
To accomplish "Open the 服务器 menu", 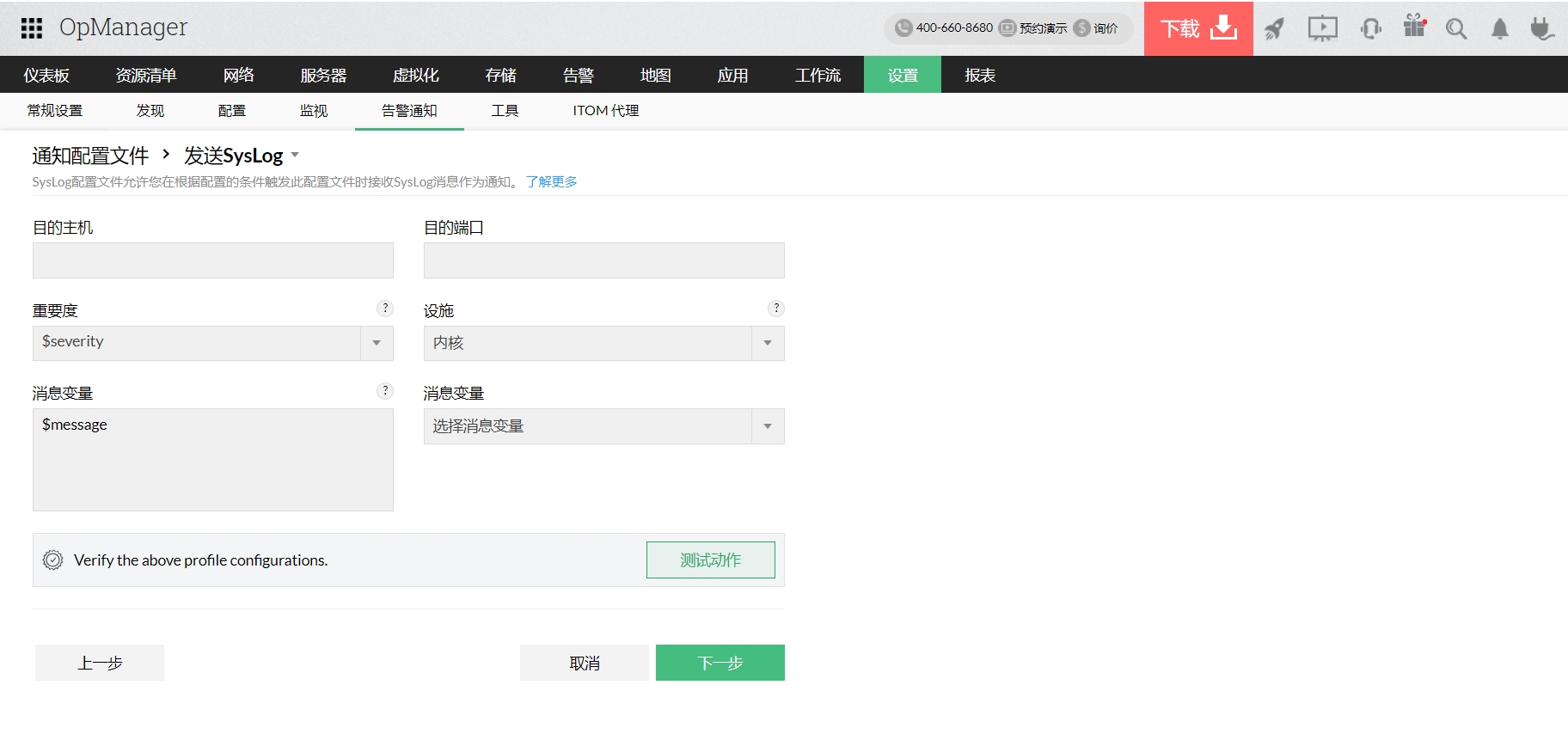I will [x=323, y=75].
